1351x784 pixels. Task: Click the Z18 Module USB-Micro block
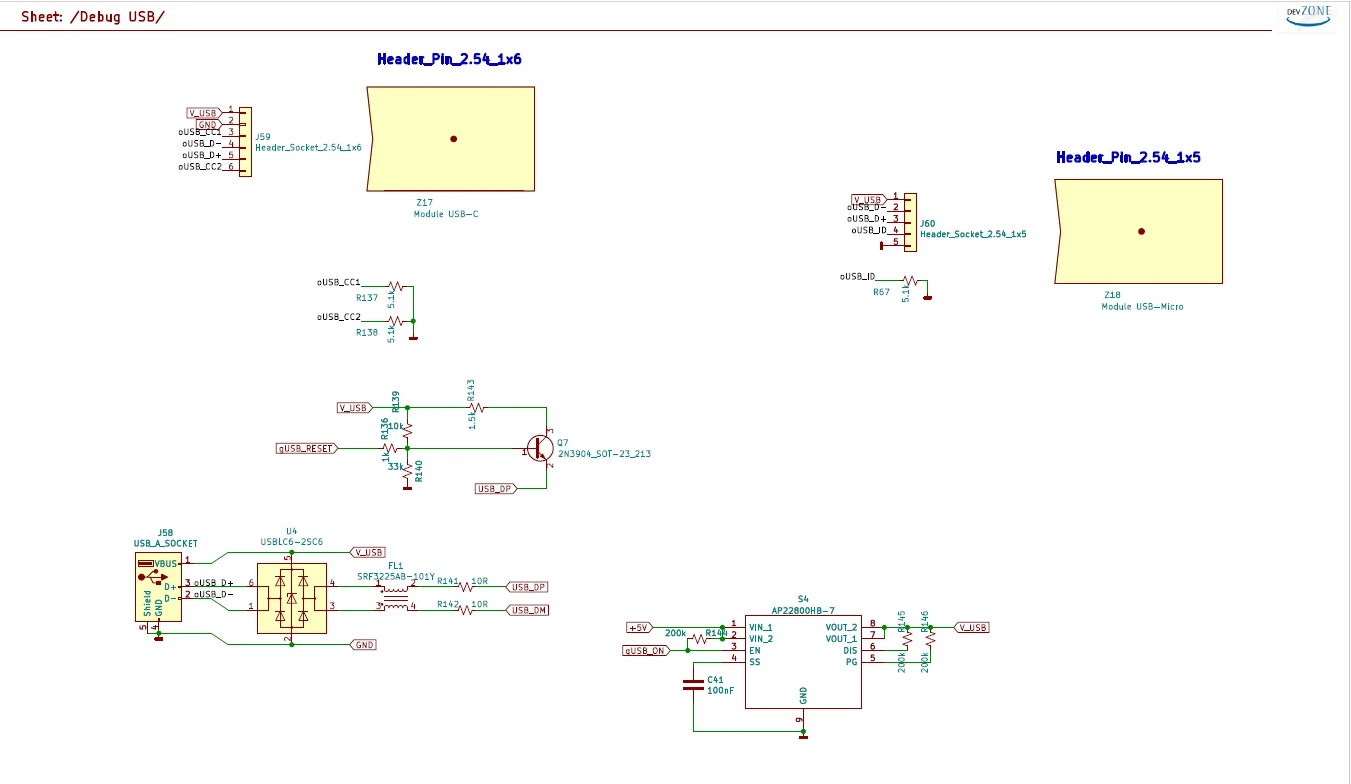(x=1139, y=232)
